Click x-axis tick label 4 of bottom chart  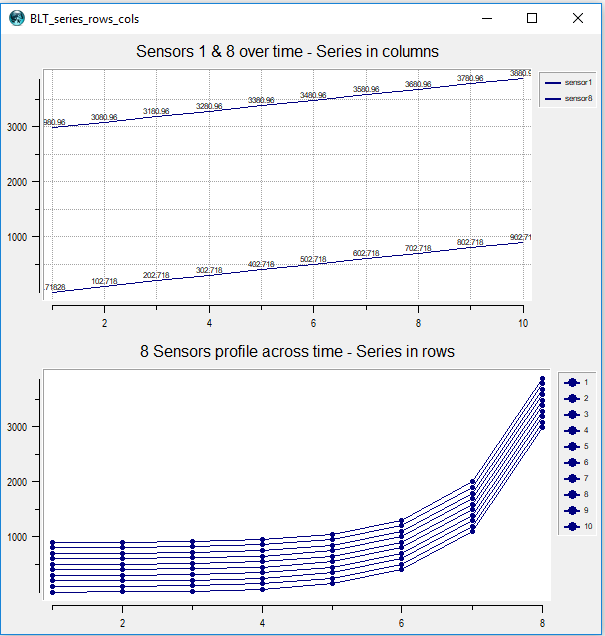point(262,623)
